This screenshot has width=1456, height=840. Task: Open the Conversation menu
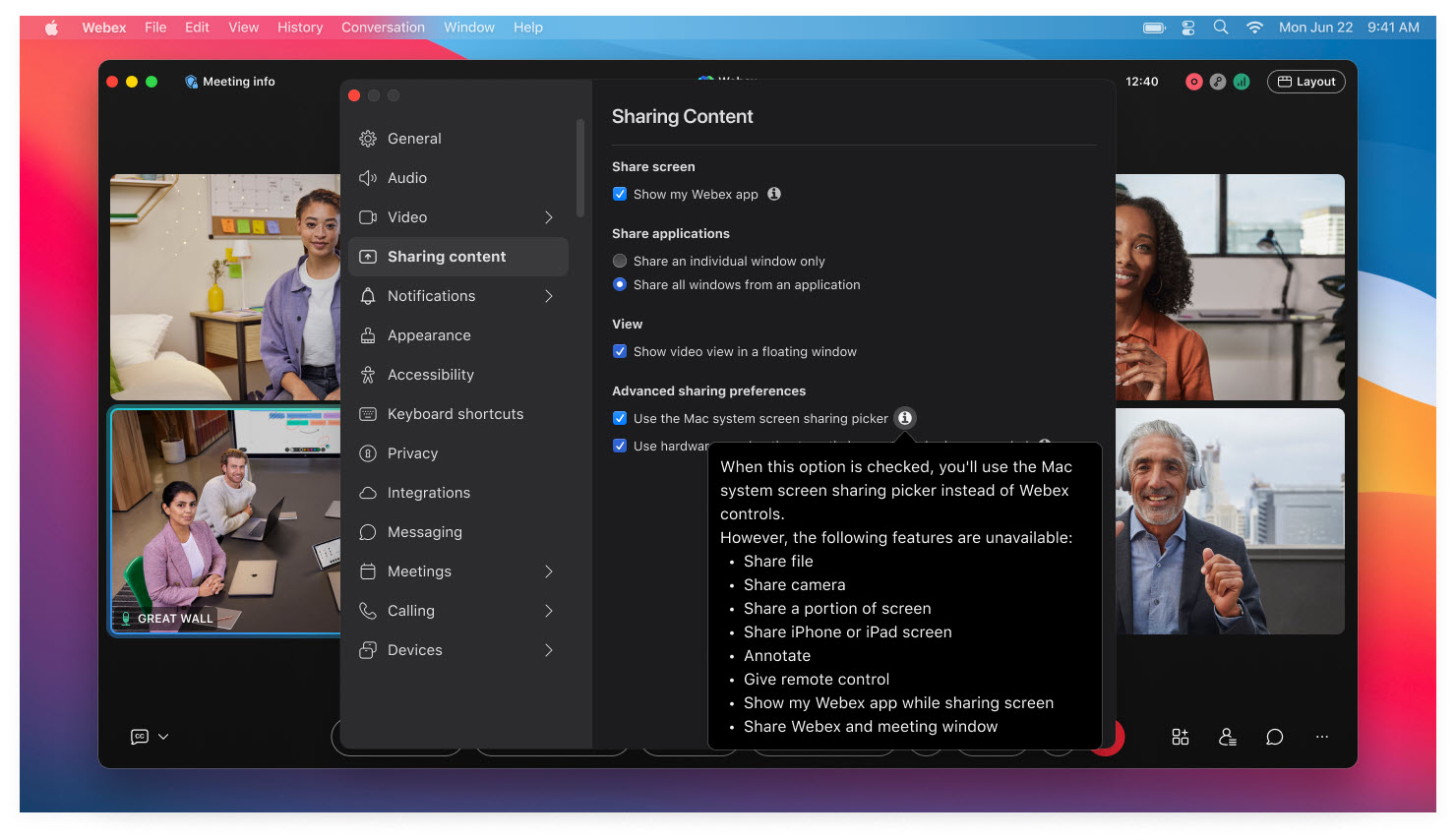(383, 28)
